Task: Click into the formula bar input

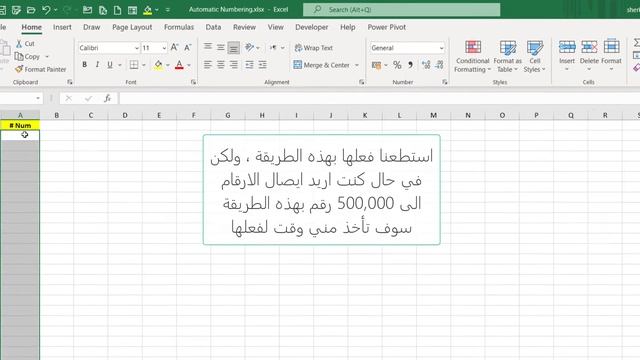Action: [379, 98]
